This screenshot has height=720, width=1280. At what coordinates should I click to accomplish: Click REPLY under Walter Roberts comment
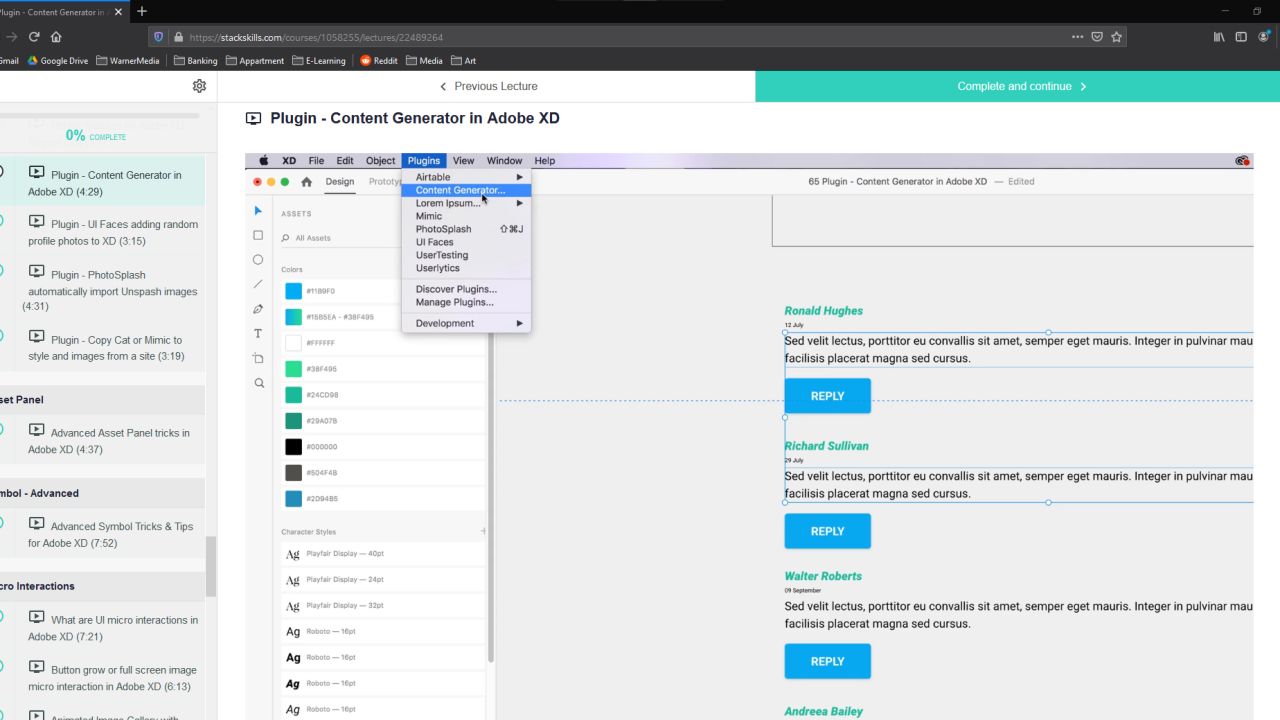(827, 661)
